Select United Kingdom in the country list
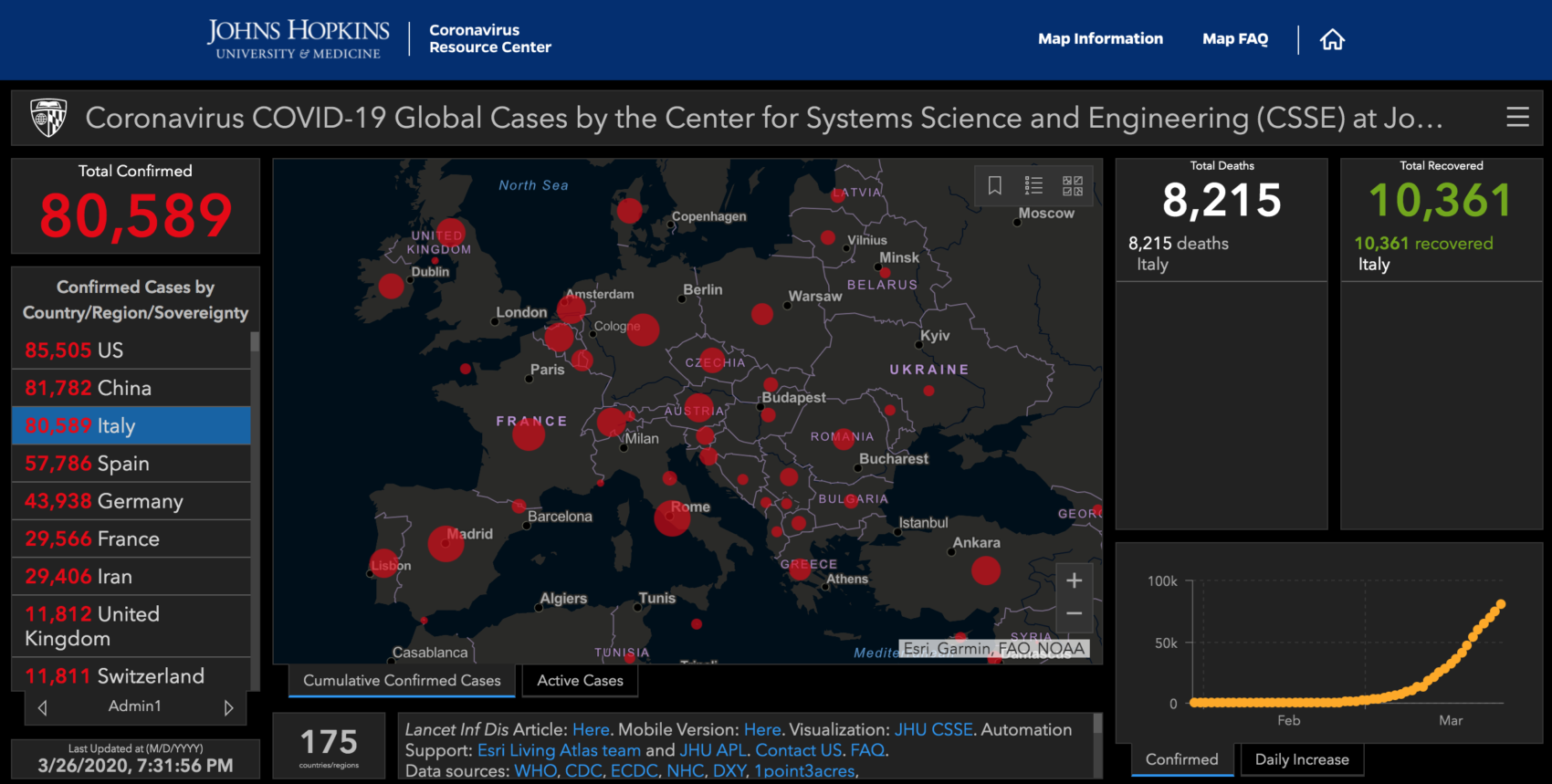The height and width of the screenshot is (784, 1552). [x=131, y=626]
